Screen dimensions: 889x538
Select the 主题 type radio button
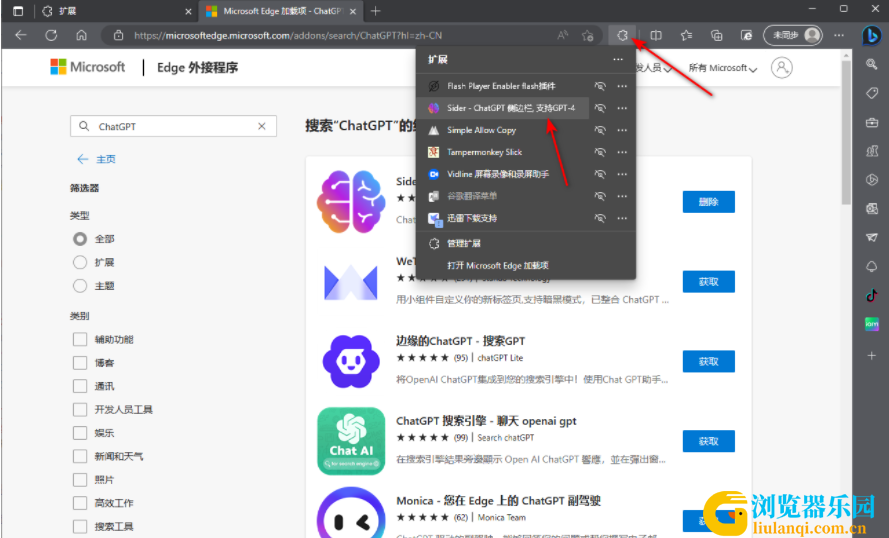pos(80,286)
